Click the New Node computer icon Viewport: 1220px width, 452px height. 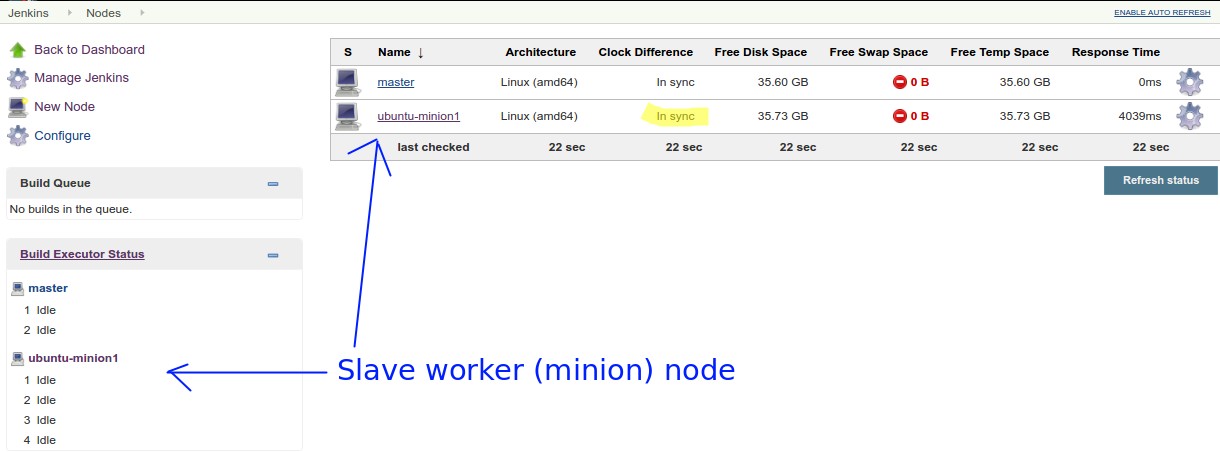[x=17, y=107]
